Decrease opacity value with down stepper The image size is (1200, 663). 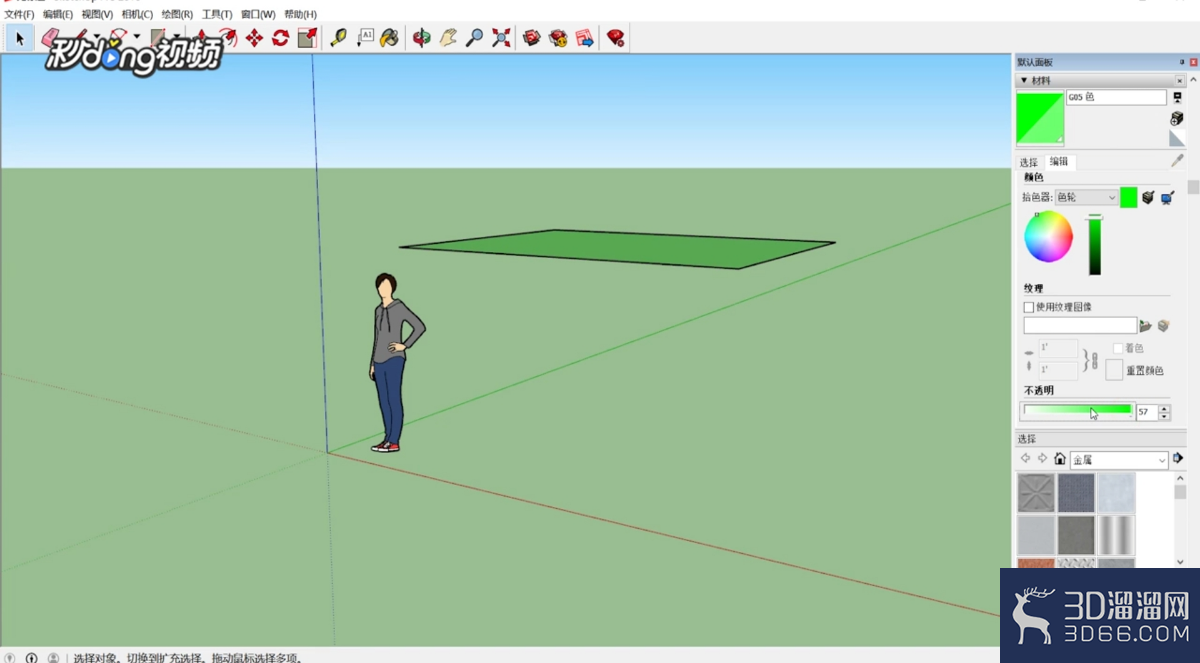(1165, 416)
